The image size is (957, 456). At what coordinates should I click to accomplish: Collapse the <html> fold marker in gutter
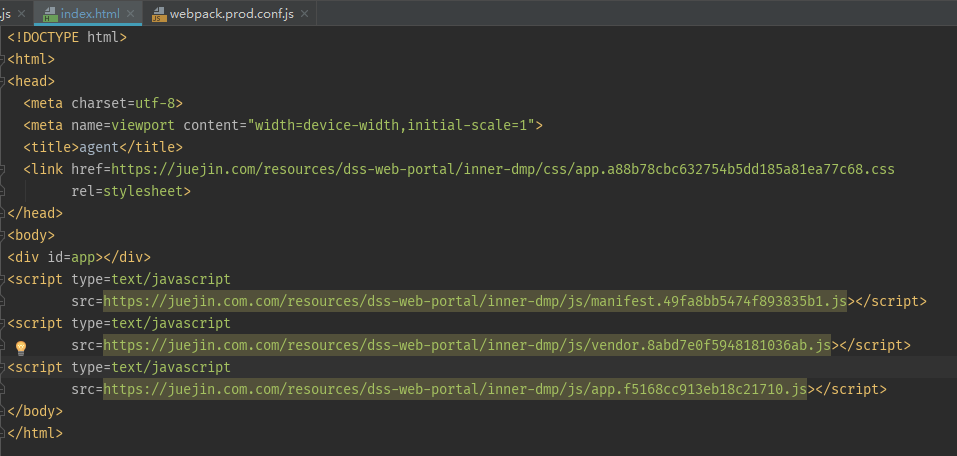click(2, 60)
